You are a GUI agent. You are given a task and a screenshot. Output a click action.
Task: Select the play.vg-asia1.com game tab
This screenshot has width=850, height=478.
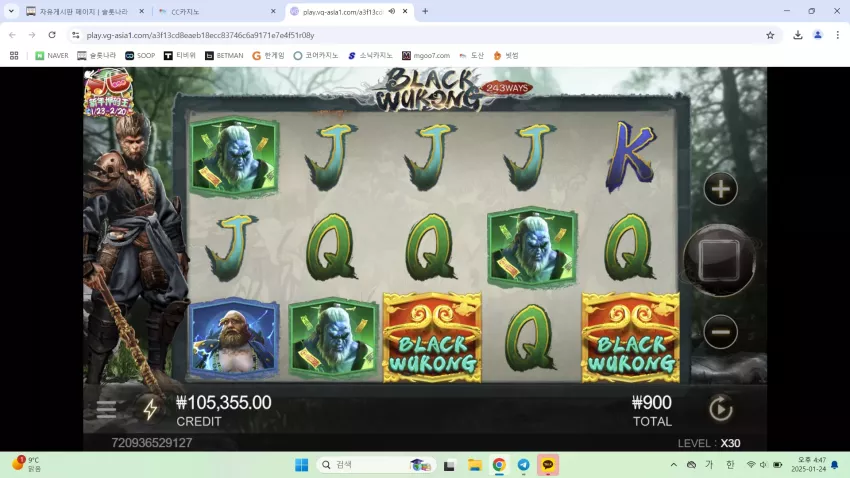343,11
